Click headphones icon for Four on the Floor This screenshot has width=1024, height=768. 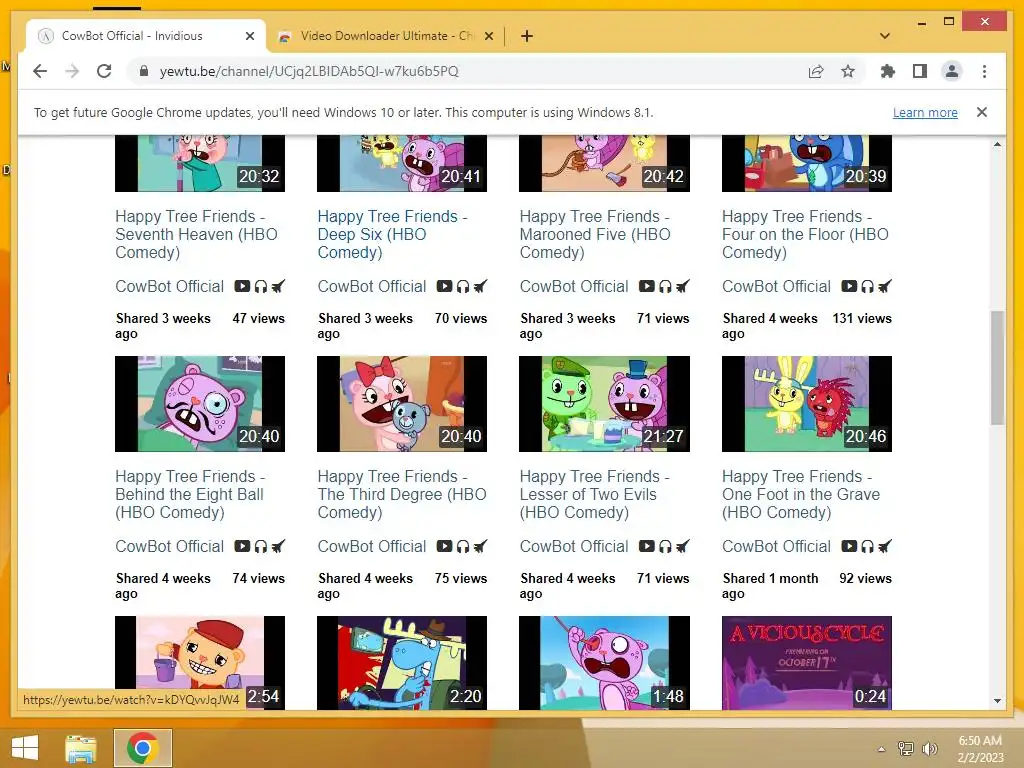coord(867,286)
